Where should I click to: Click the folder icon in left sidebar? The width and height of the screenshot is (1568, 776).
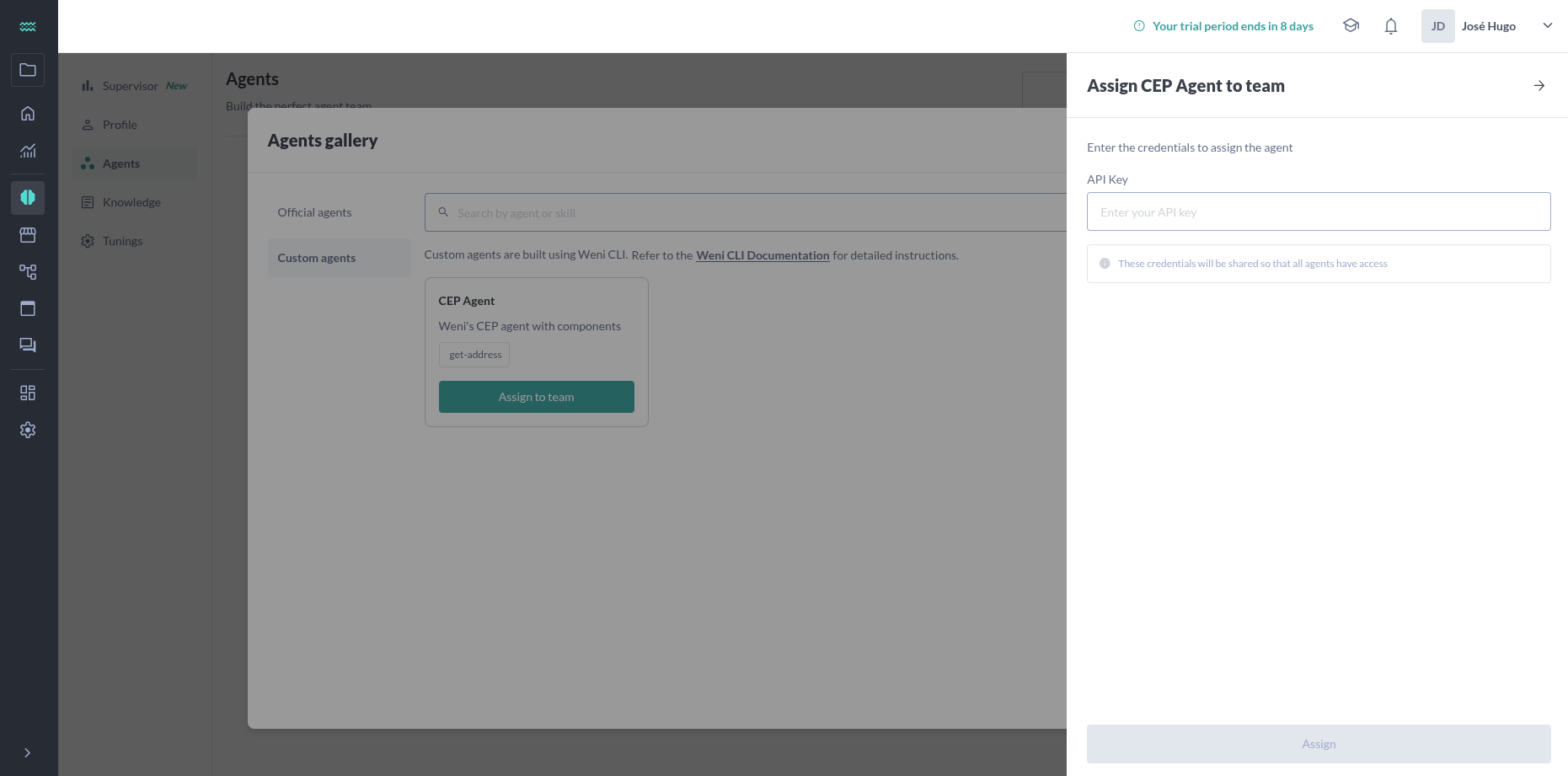pyautogui.click(x=28, y=70)
